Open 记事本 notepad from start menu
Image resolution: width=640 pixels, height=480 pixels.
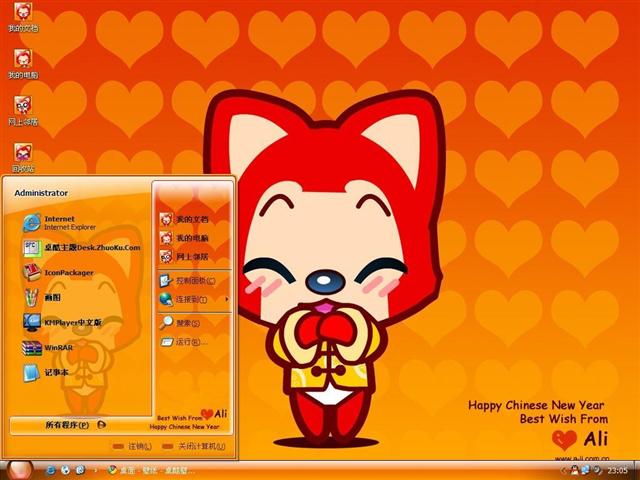[x=45, y=372]
